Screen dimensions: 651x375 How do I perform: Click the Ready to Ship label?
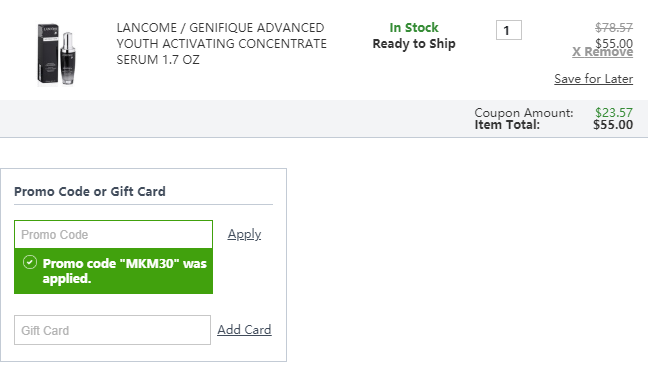414,44
